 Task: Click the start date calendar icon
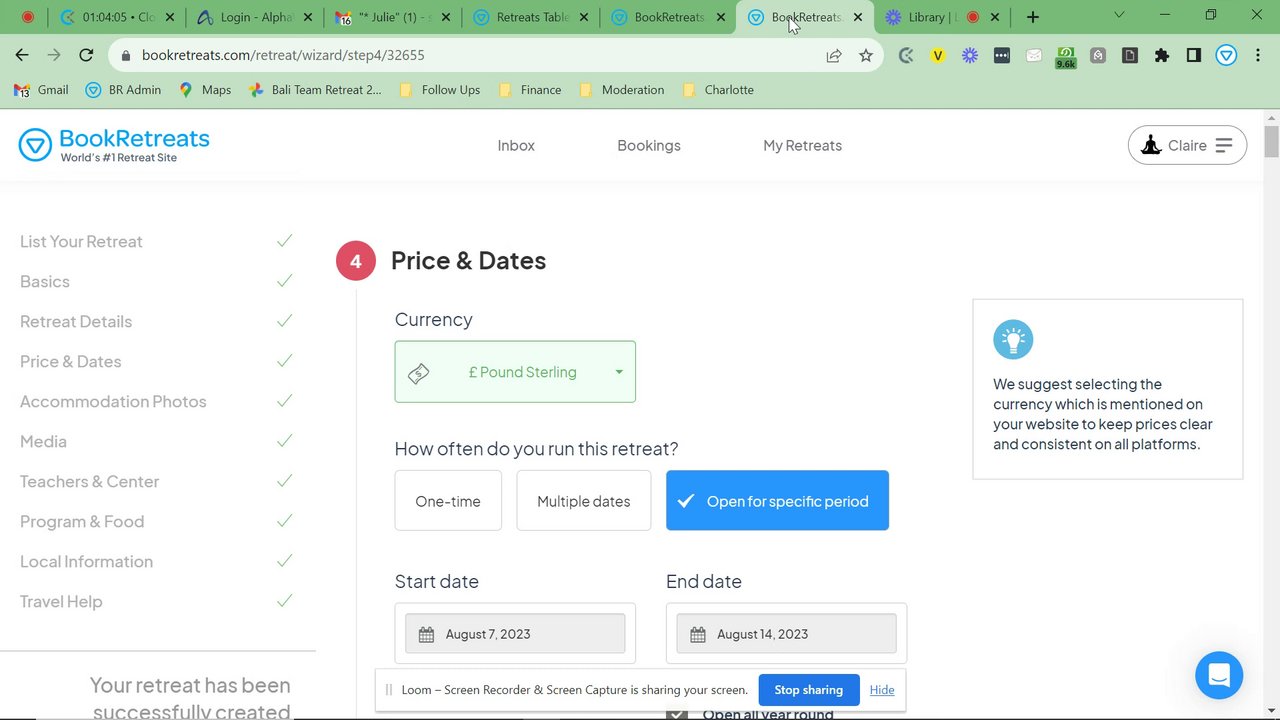pos(426,634)
